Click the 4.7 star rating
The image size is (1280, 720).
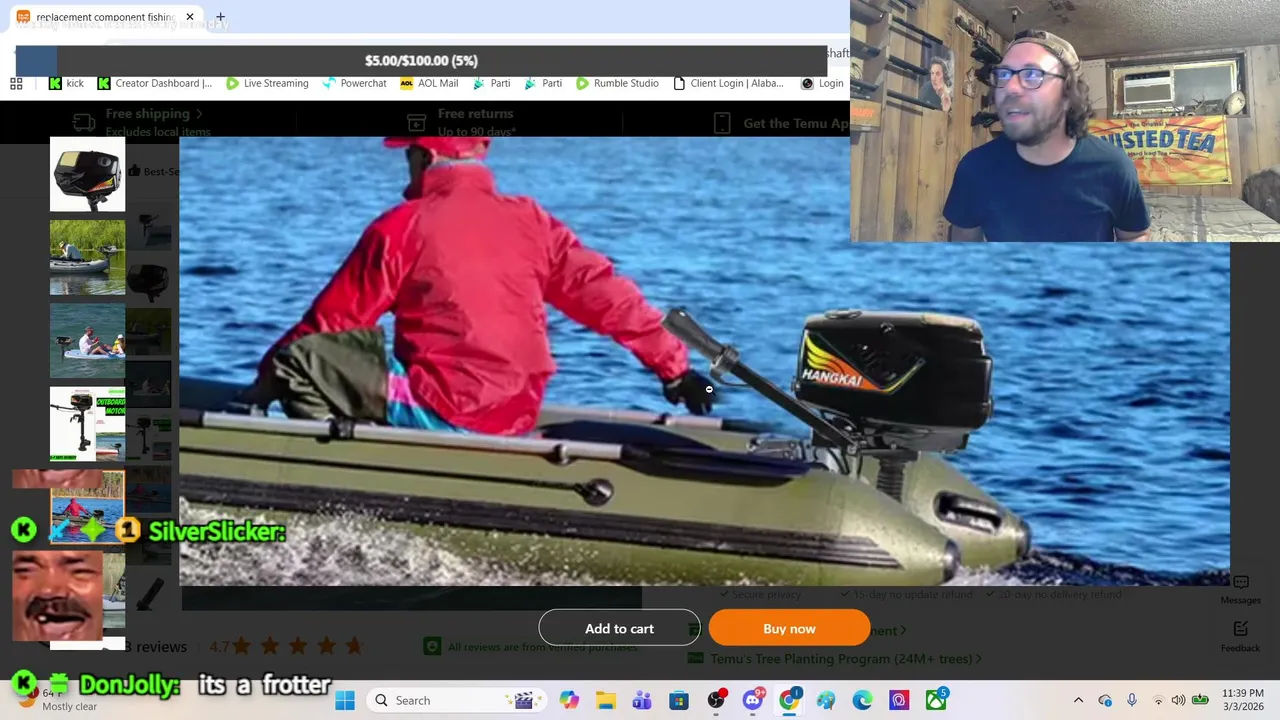286,647
